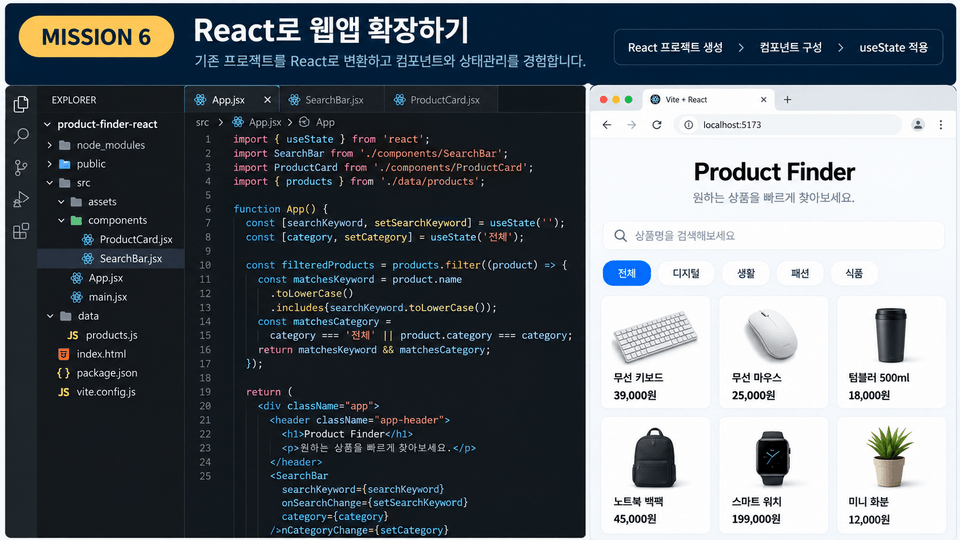Click the React icon on ProductCard.jsx tab
Viewport: 960px width, 540px height.
click(400, 100)
